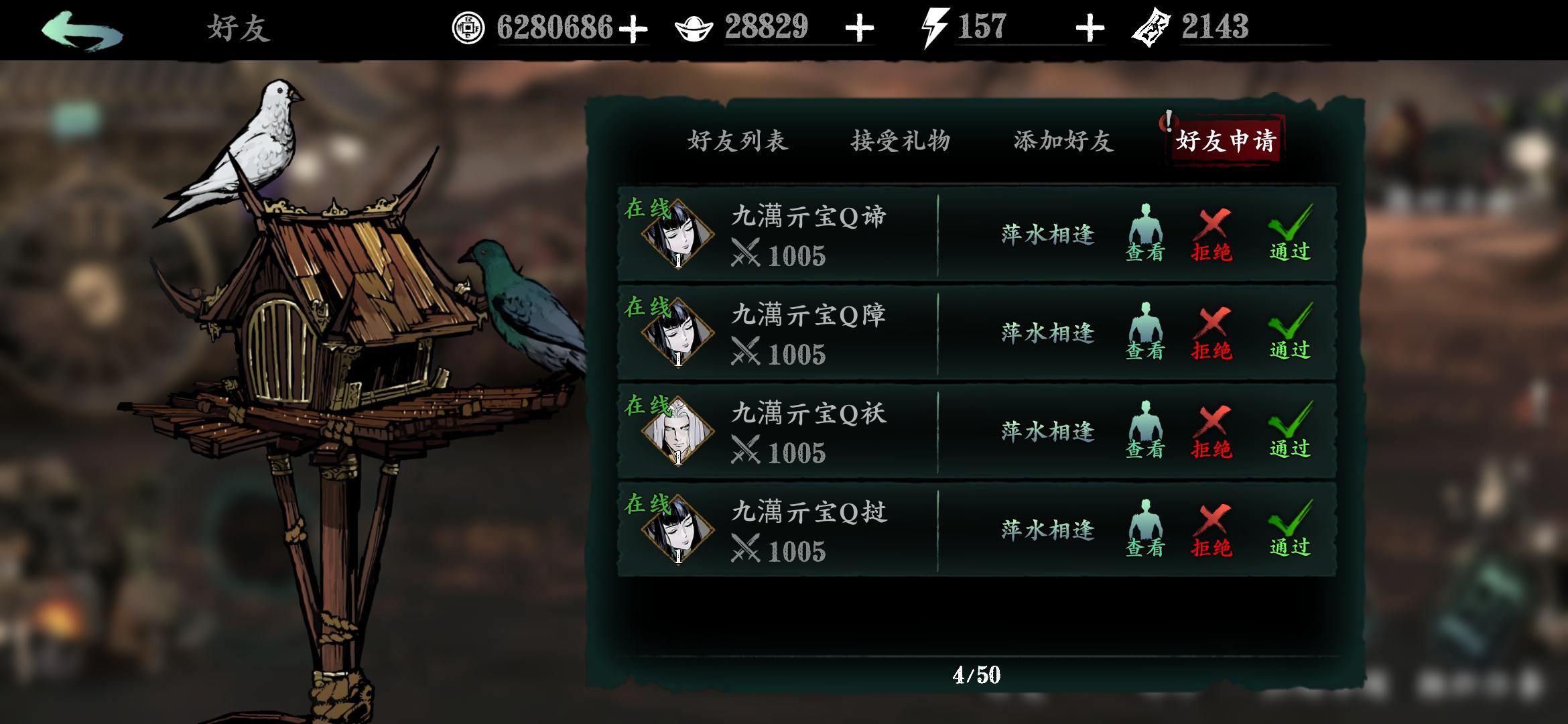
Task: Add more copper coins with plus icon
Action: coord(633,29)
